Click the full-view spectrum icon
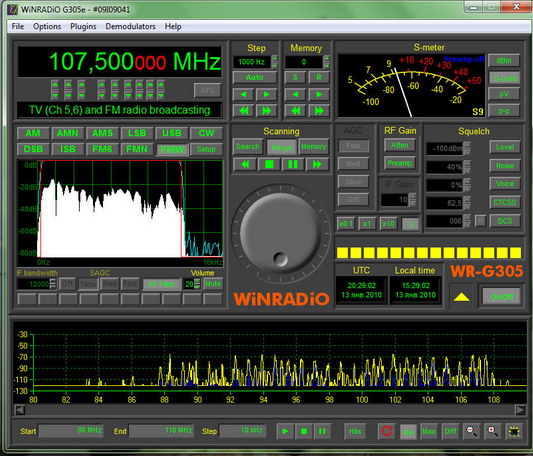Image resolution: width=533 pixels, height=456 pixels. [514, 431]
